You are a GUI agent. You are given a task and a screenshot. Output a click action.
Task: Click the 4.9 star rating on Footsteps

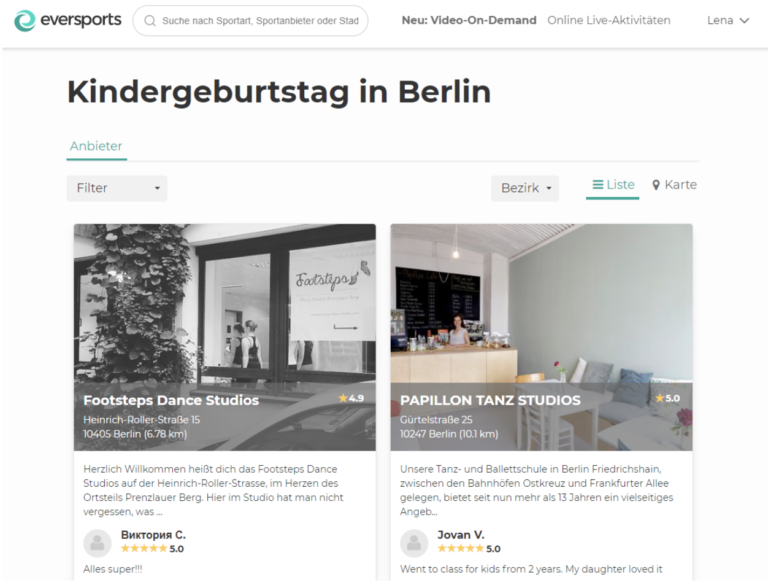point(351,398)
